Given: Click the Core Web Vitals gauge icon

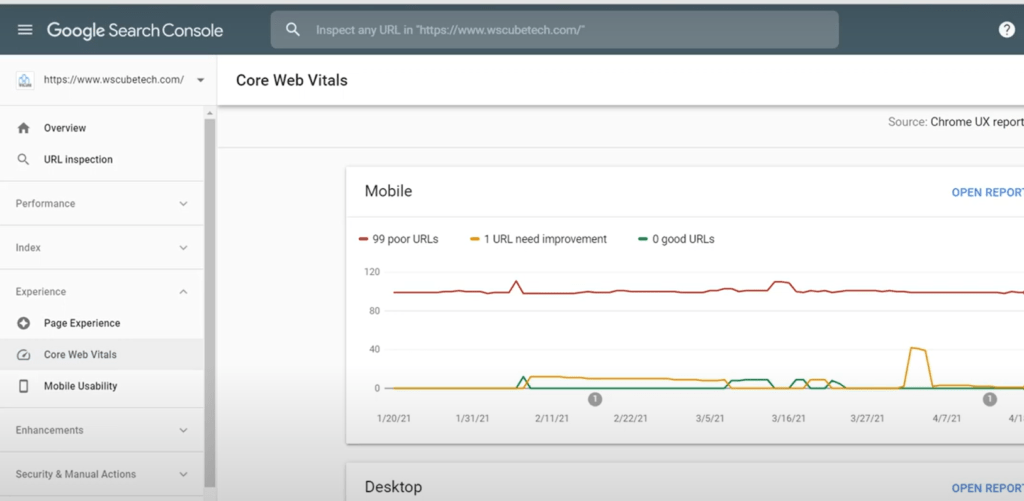Looking at the screenshot, I should pyautogui.click(x=24, y=355).
